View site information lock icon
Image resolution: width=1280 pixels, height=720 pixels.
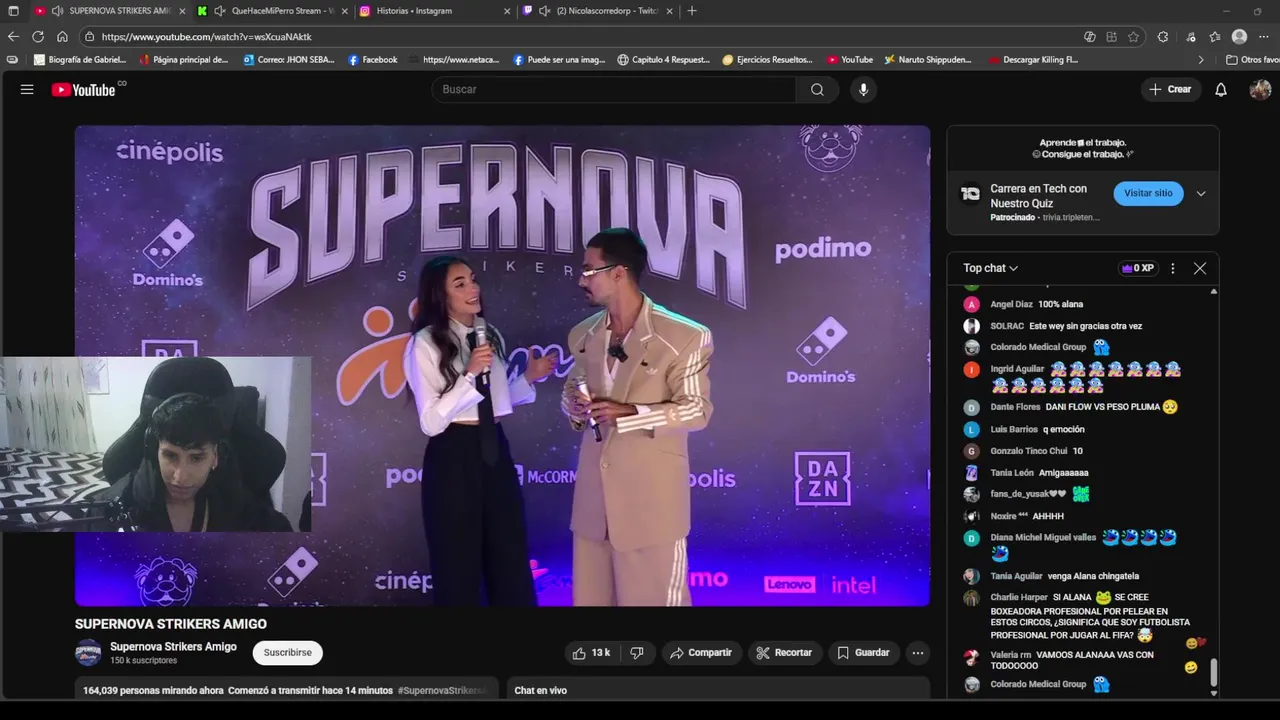point(90,37)
